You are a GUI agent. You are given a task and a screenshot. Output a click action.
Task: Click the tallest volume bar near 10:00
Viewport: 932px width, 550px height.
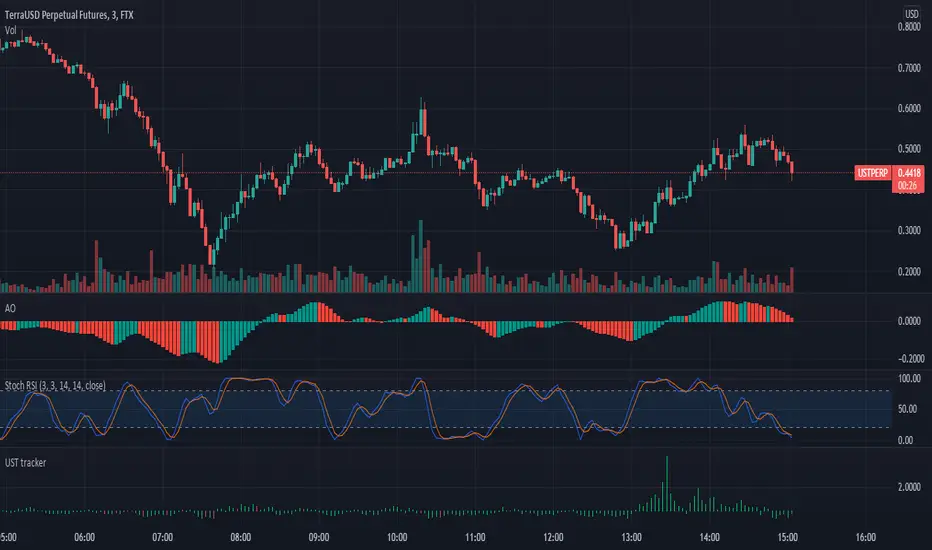(x=421, y=256)
